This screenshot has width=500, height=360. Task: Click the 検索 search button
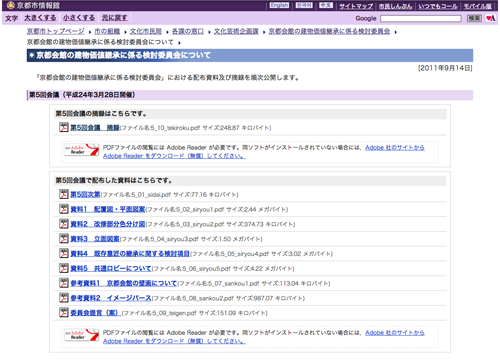coord(474,18)
